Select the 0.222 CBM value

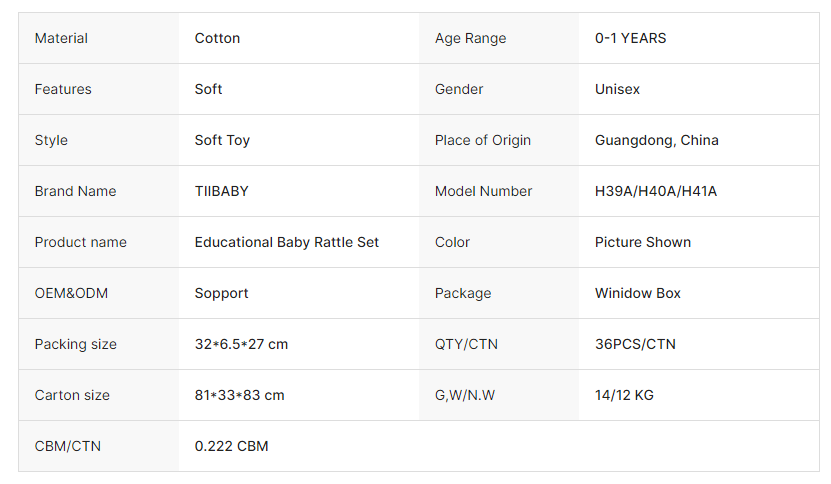point(231,446)
